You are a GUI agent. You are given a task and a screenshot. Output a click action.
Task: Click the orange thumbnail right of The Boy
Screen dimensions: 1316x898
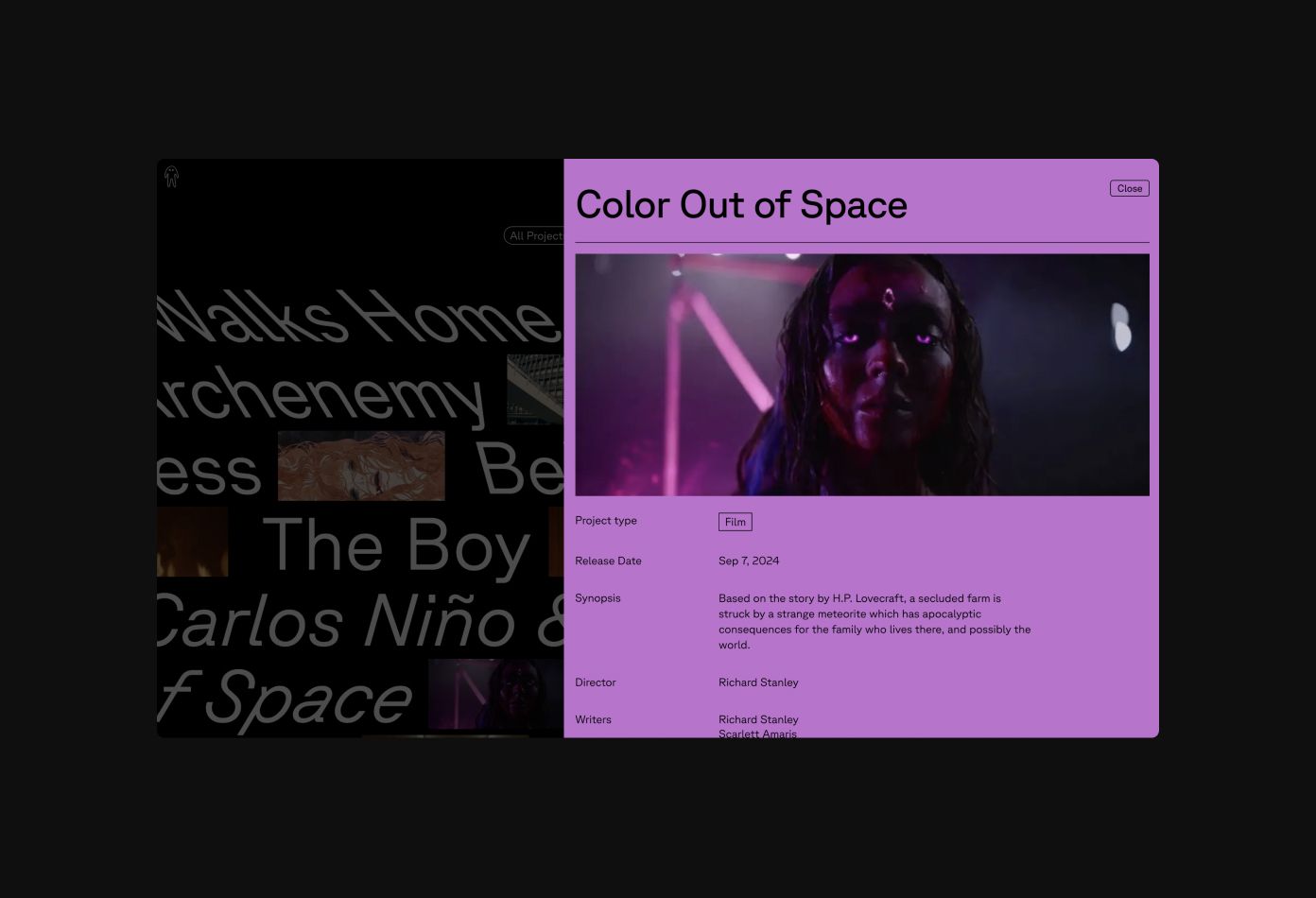pos(556,542)
